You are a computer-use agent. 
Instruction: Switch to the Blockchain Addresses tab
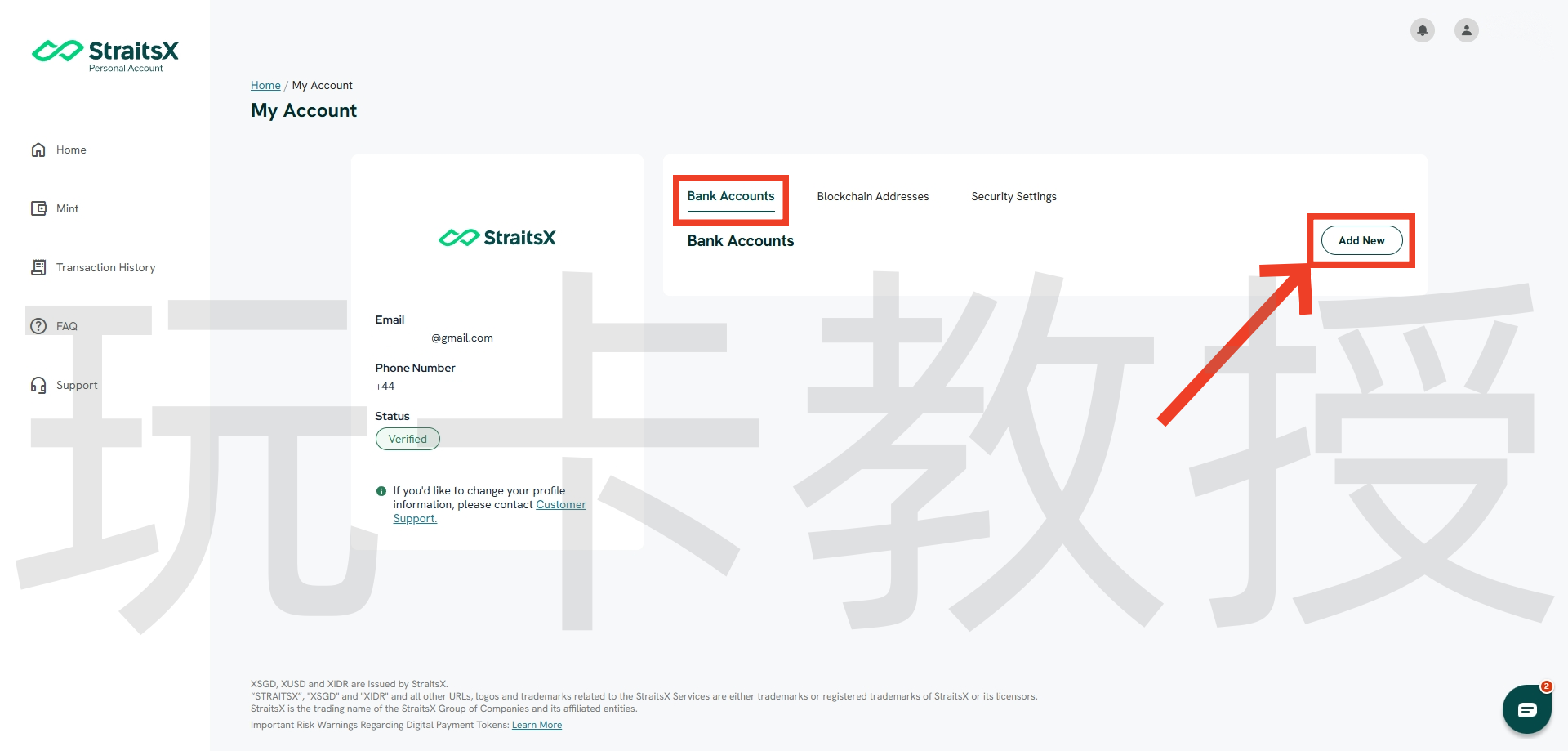(872, 197)
